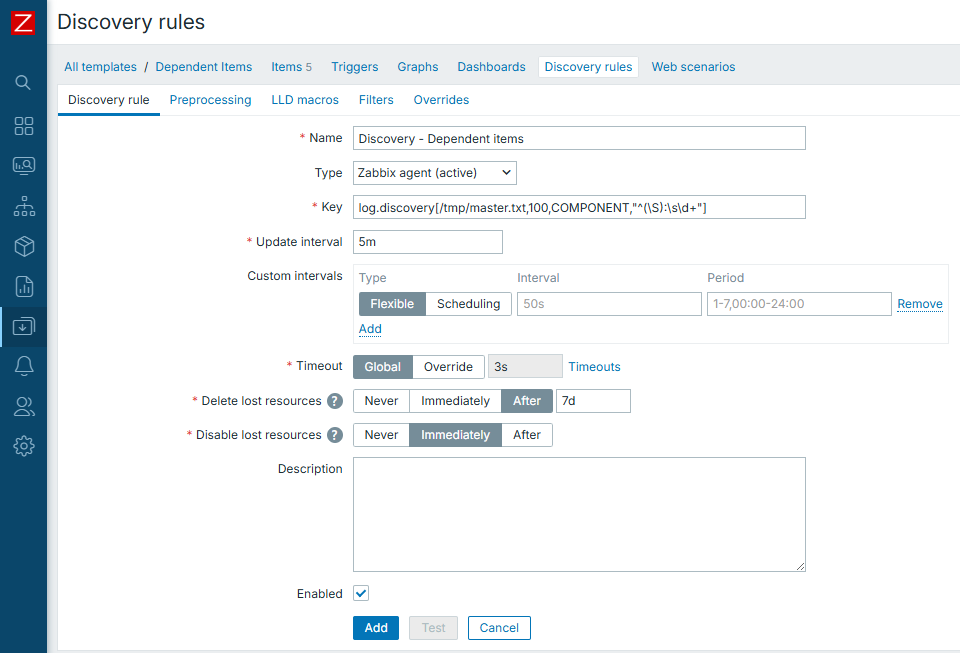Viewport: 960px width, 653px height.
Task: Open the Reports sidebar icon
Action: coord(23,286)
